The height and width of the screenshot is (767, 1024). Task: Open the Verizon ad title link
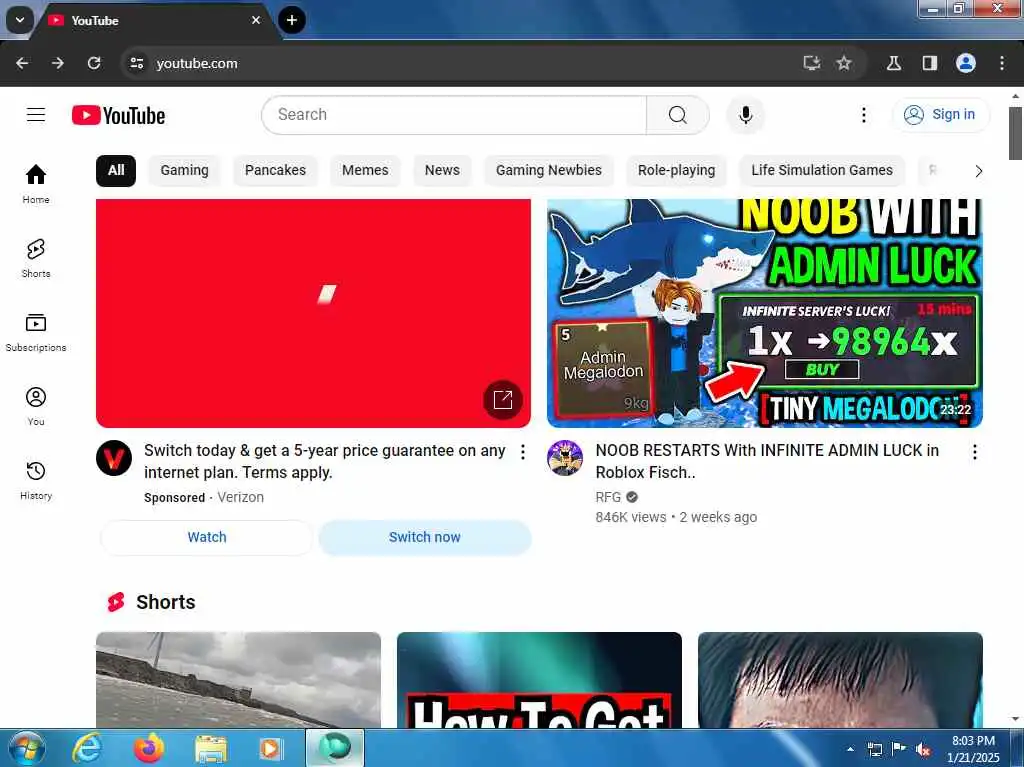tap(325, 461)
